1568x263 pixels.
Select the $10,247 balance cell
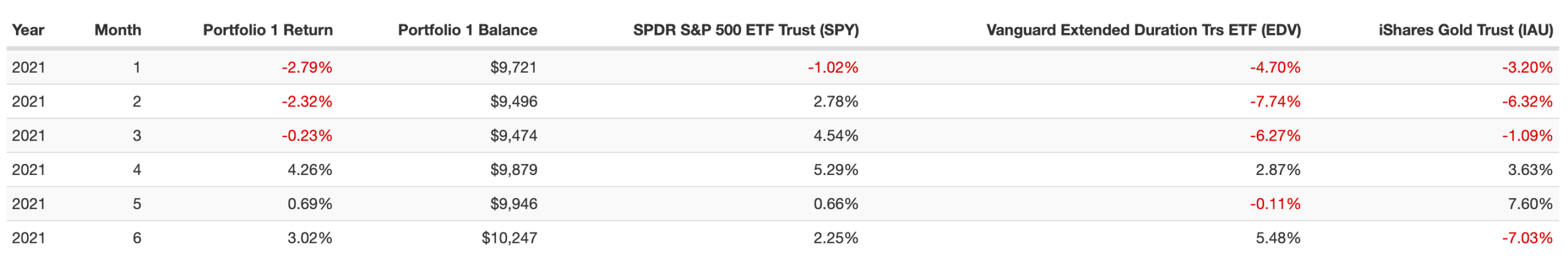[509, 238]
